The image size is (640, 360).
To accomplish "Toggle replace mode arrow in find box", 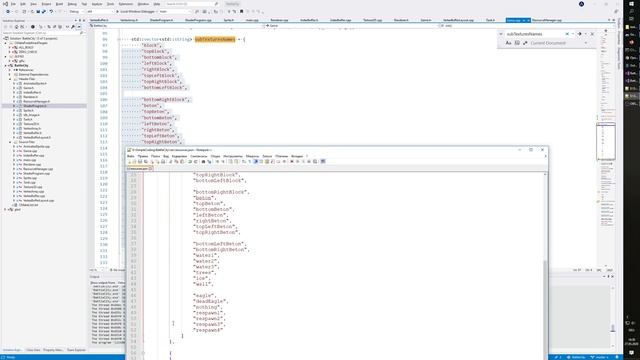I will [501, 34].
